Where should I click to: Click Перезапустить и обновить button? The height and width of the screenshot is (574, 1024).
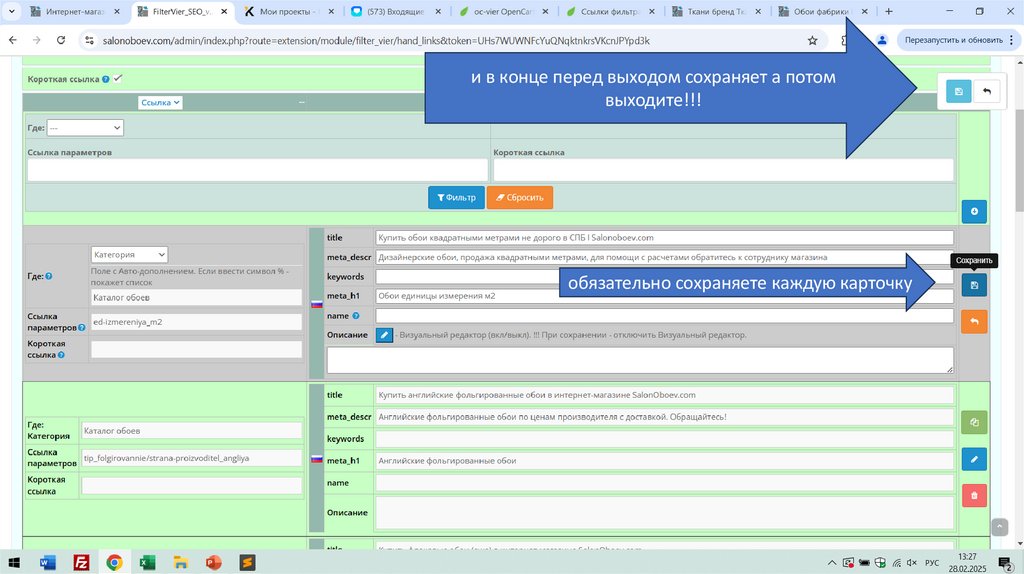(x=953, y=40)
